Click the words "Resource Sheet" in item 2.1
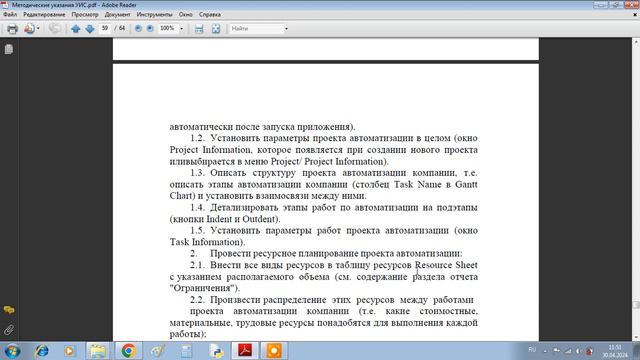Screen dimensions: 640x360 (446, 265)
